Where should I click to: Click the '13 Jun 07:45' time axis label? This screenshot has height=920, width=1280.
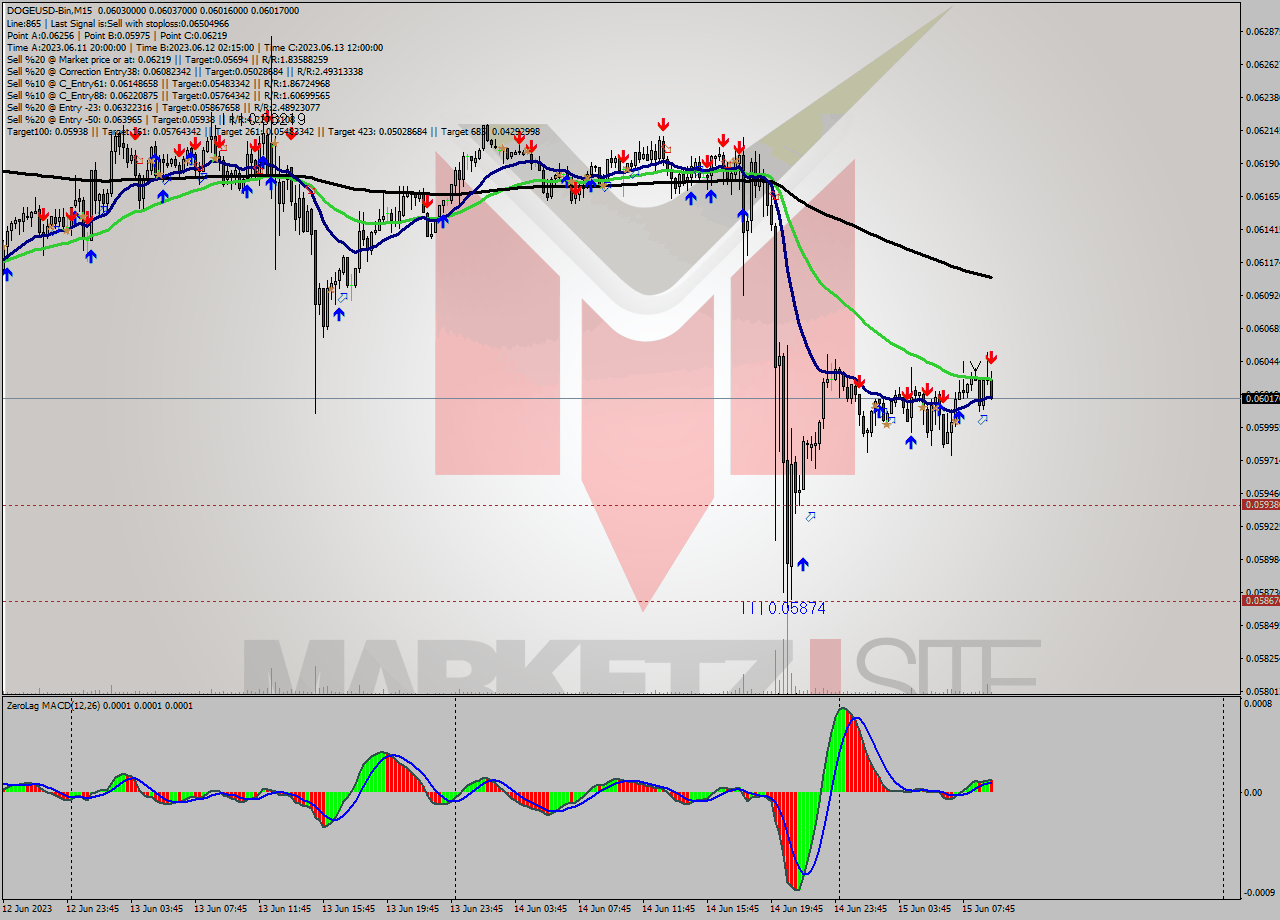[221, 909]
